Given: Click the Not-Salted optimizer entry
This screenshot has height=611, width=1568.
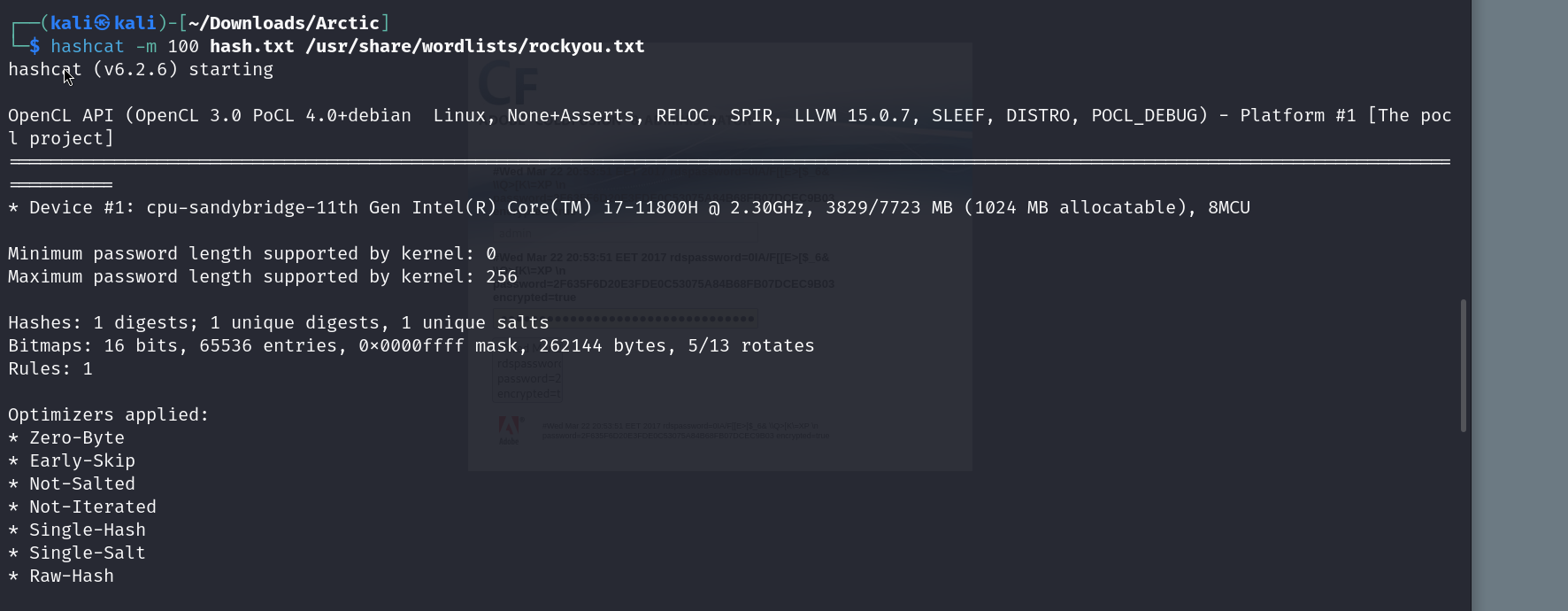Looking at the screenshot, I should tap(81, 483).
